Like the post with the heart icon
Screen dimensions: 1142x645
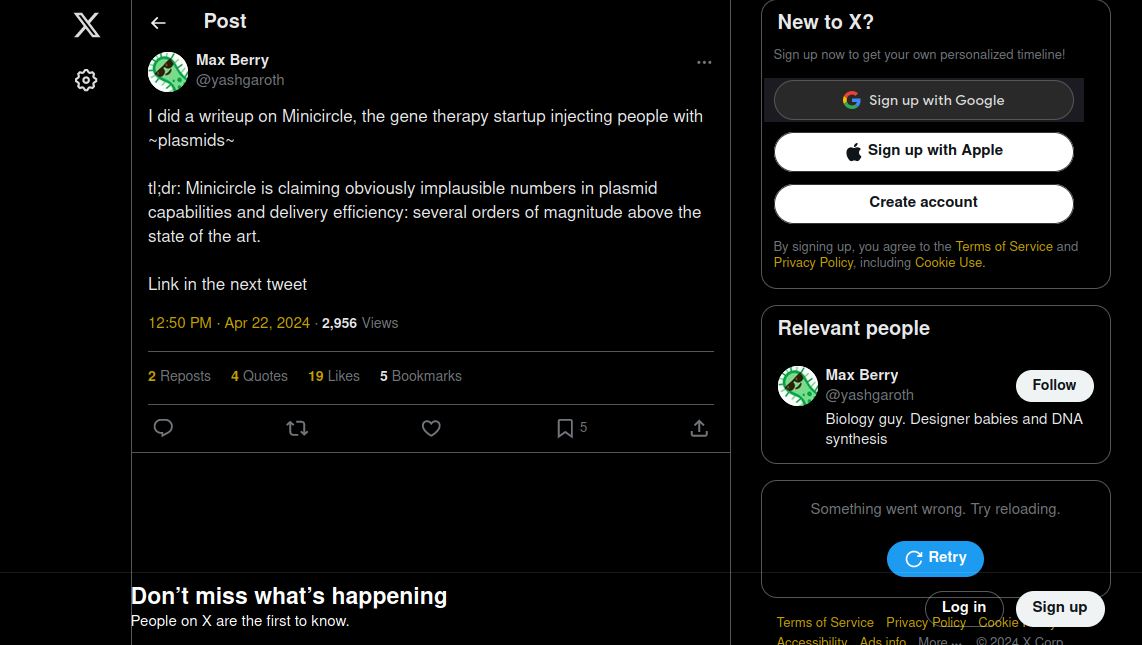431,428
